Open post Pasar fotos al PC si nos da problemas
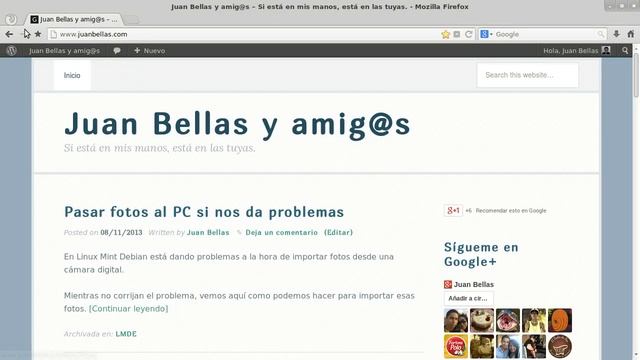 click(204, 212)
